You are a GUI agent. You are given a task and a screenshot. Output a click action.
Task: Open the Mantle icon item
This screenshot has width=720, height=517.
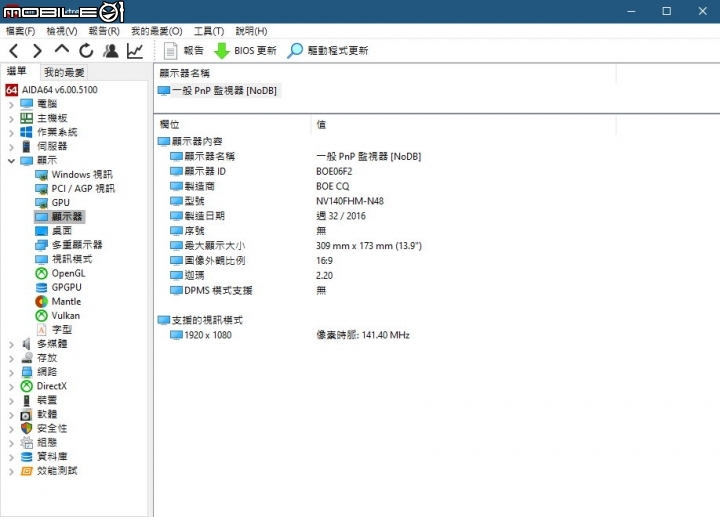(41, 302)
